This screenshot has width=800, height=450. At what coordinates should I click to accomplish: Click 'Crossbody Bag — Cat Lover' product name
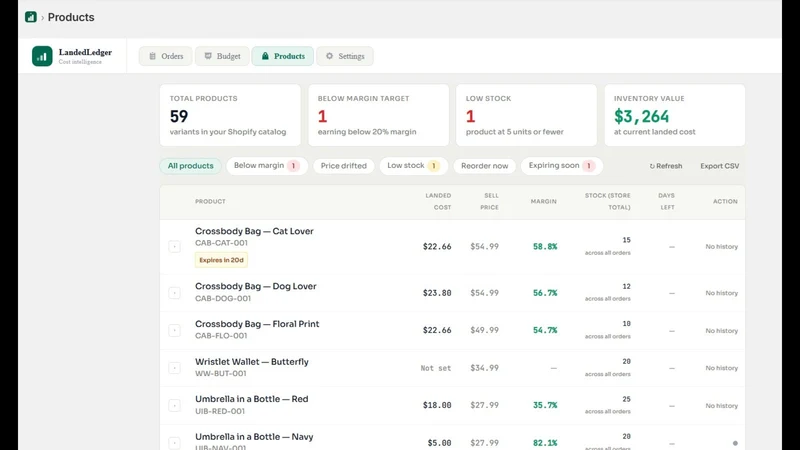click(x=254, y=231)
